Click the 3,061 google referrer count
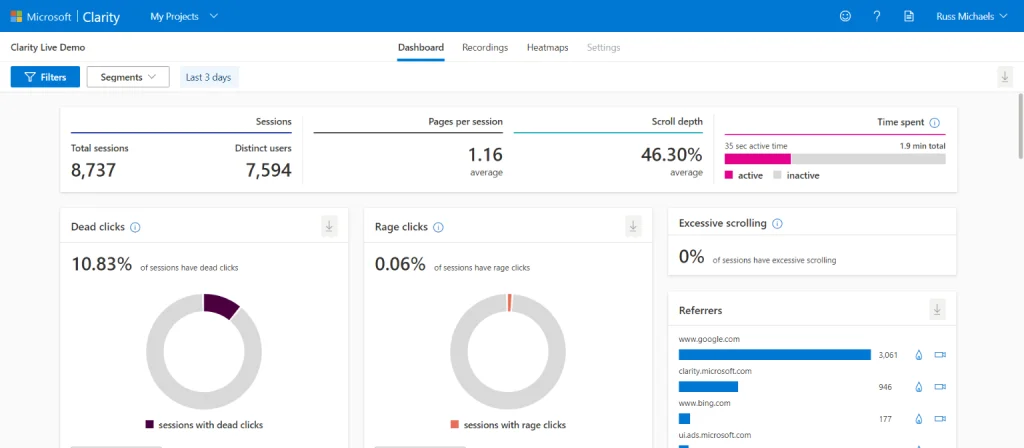The height and width of the screenshot is (448, 1024). point(888,355)
